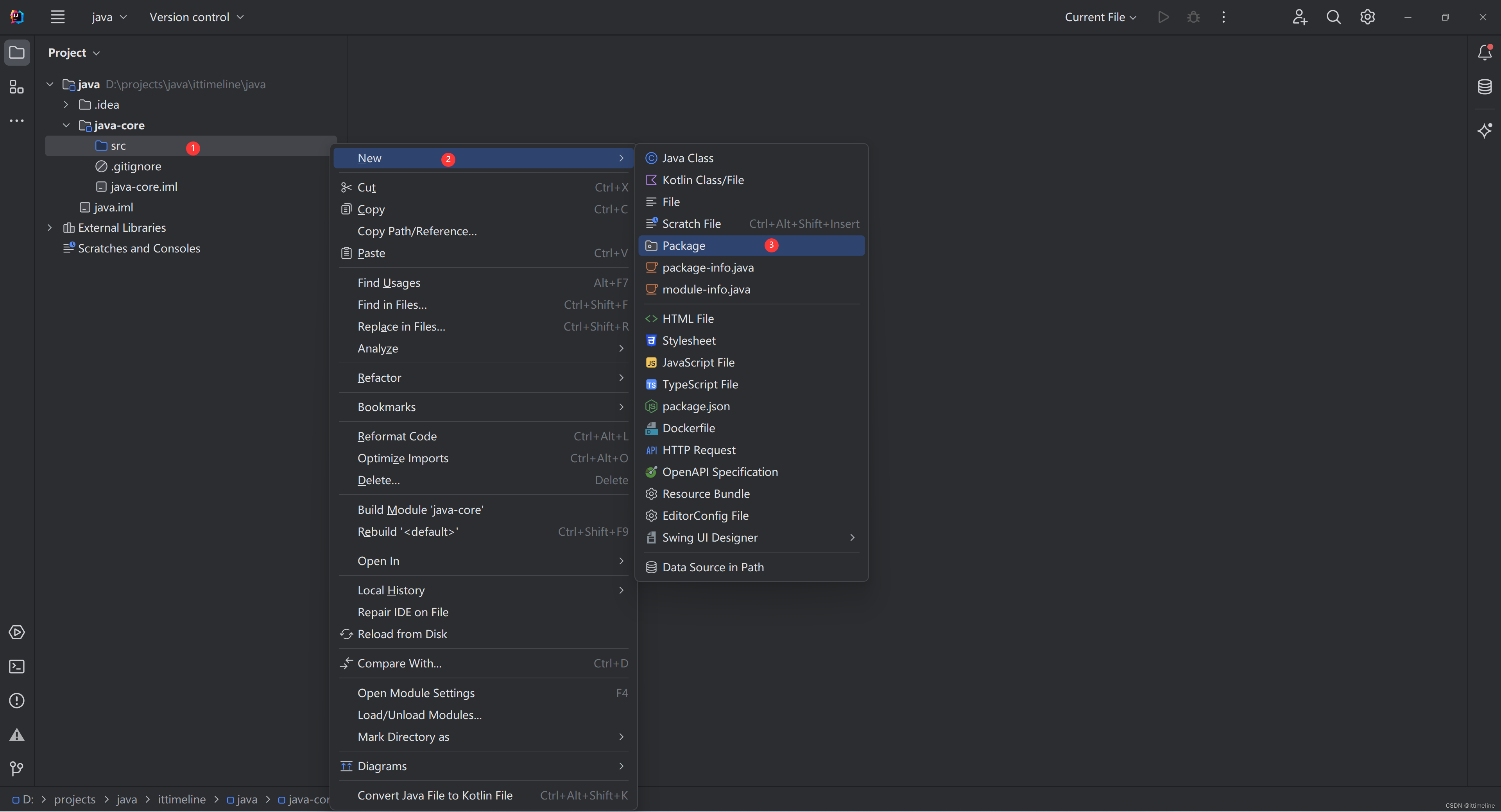Collapse the java root folder node
This screenshot has width=1501, height=812.
[x=50, y=84]
